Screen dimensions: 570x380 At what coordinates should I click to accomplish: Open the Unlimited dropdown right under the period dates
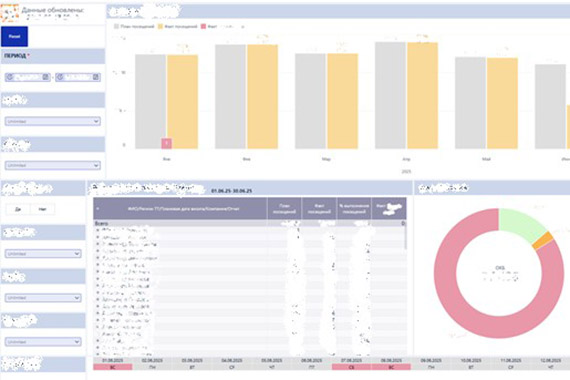click(53, 121)
